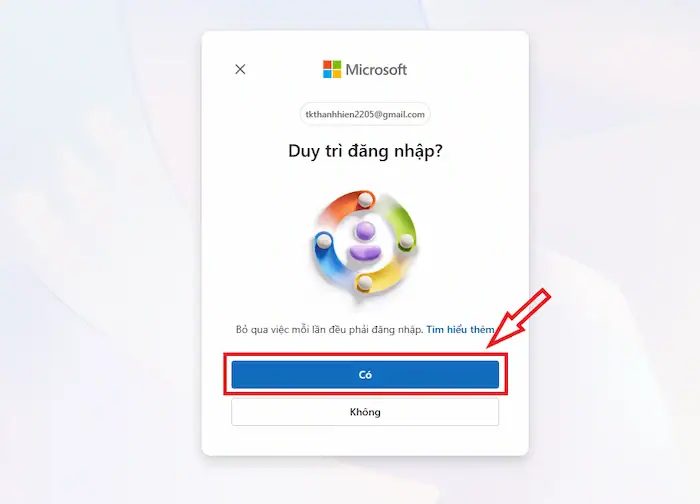Click the Microsoft wordmark text
Image resolution: width=700 pixels, height=504 pixels.
click(x=376, y=70)
